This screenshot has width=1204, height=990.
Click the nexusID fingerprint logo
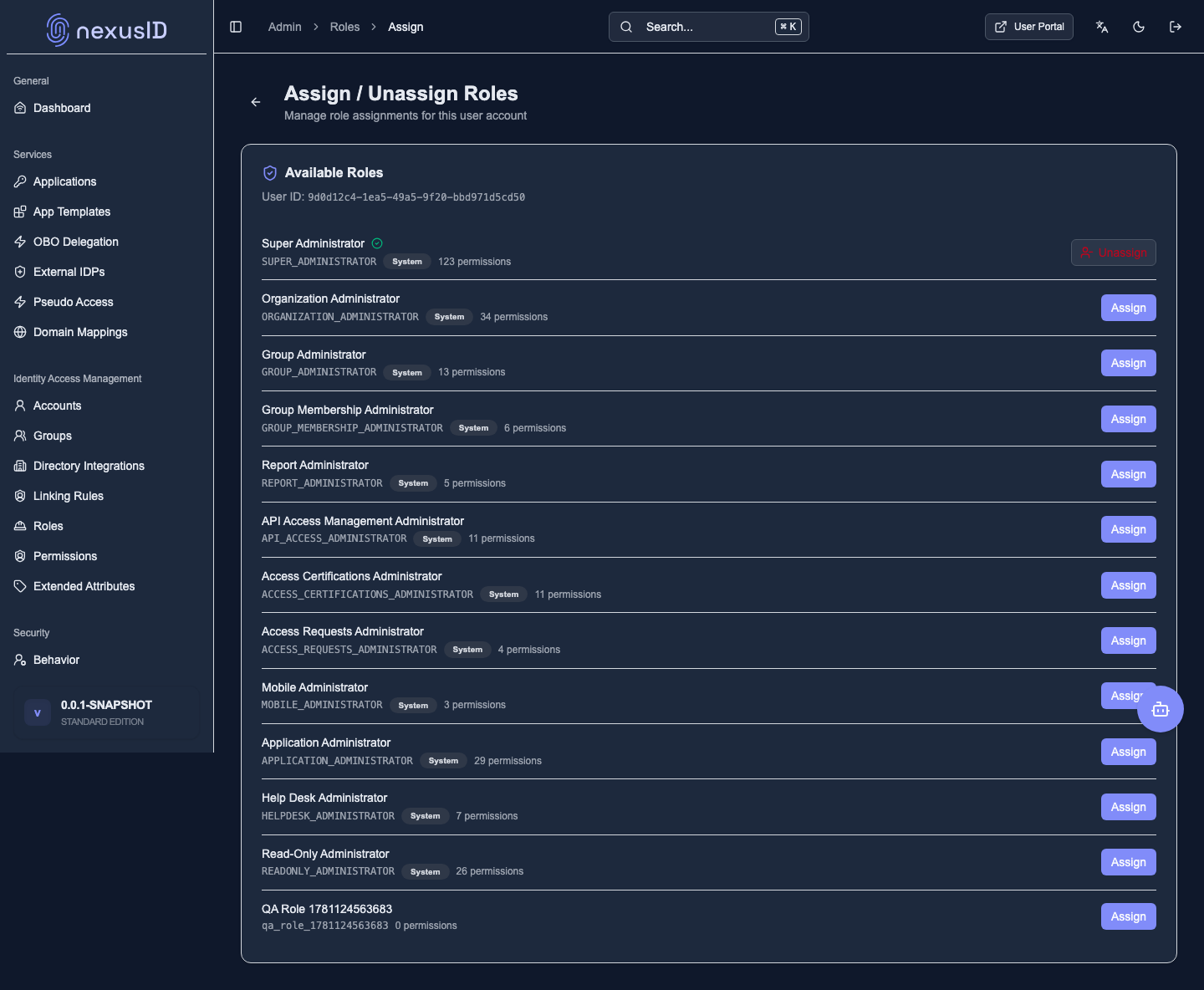[57, 30]
